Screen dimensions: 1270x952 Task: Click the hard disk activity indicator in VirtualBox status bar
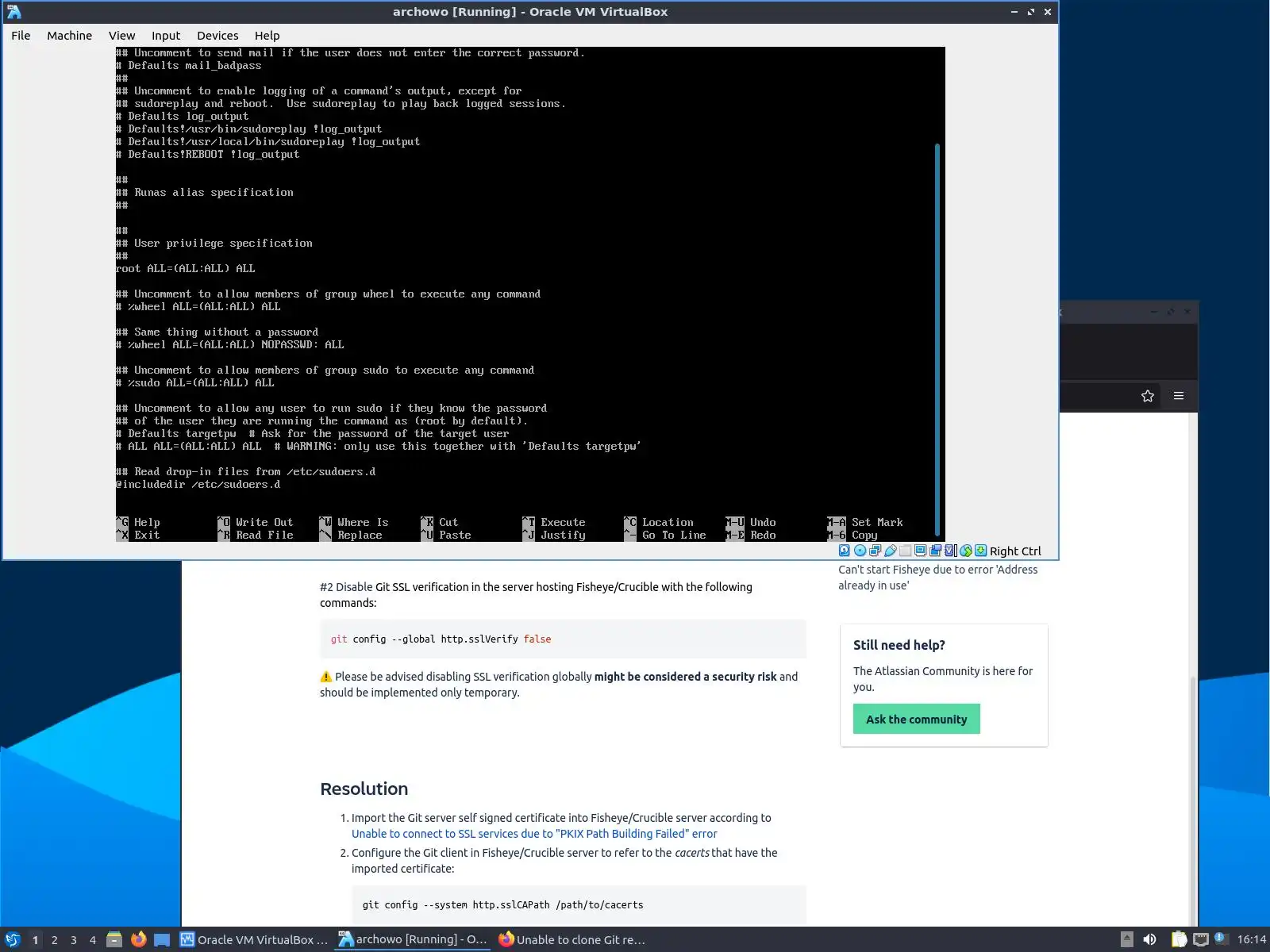point(845,551)
